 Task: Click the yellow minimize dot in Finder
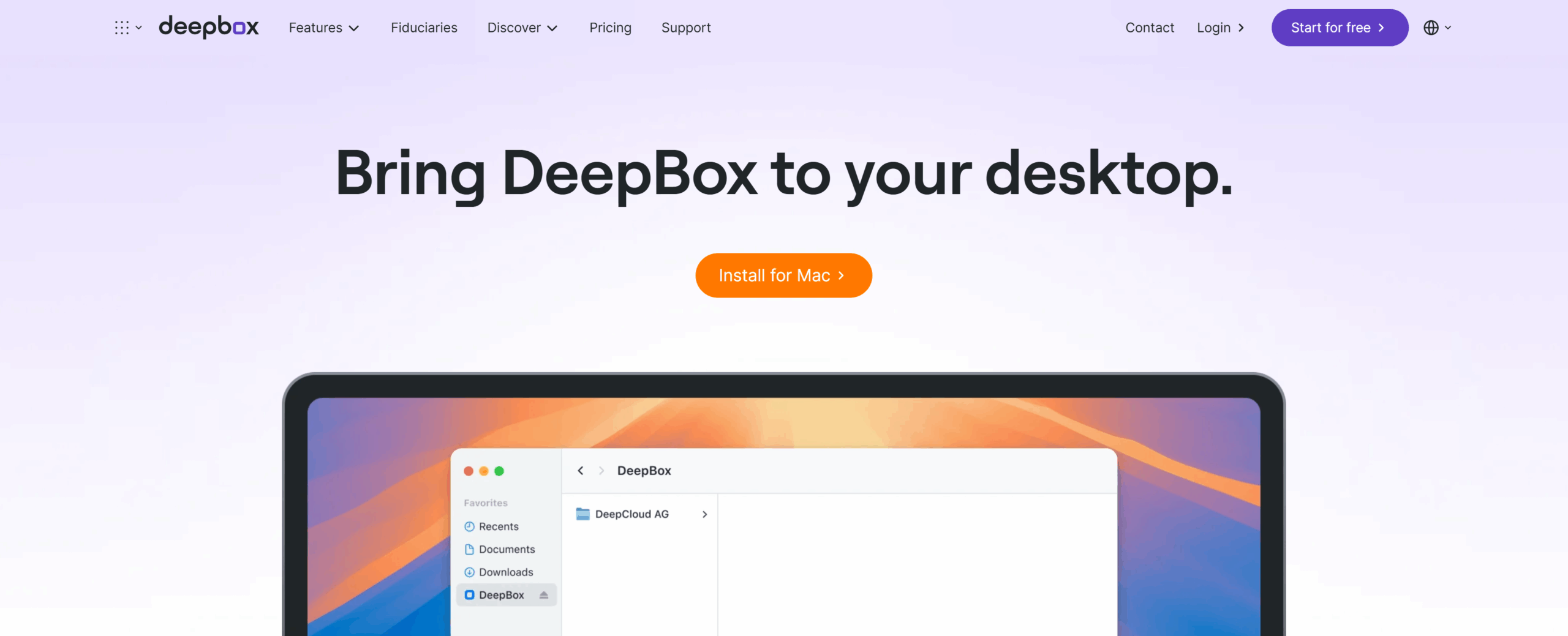484,471
